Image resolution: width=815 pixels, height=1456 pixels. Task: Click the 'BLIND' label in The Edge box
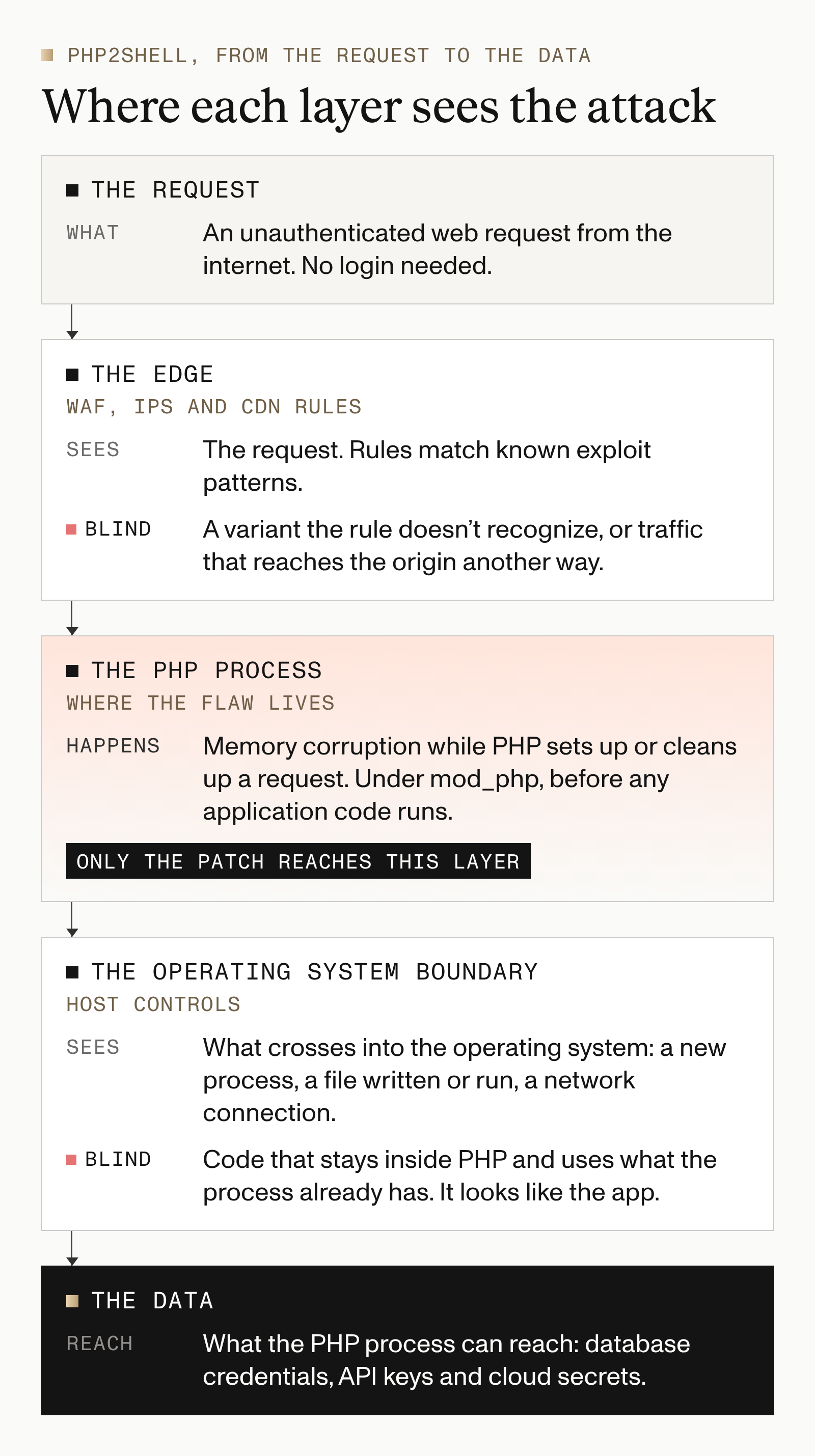pyautogui.click(x=118, y=529)
